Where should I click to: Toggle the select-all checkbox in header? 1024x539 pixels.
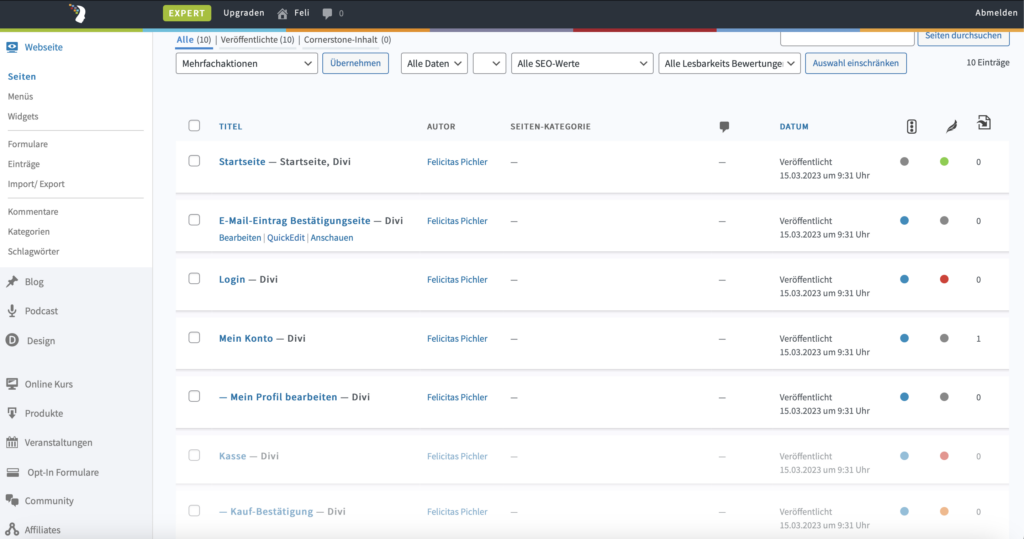click(194, 126)
